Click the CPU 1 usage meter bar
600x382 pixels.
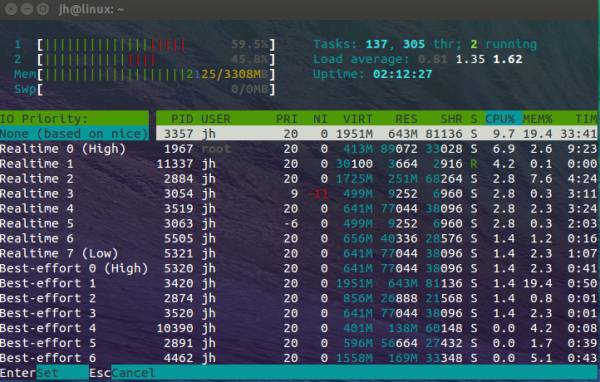[156, 45]
